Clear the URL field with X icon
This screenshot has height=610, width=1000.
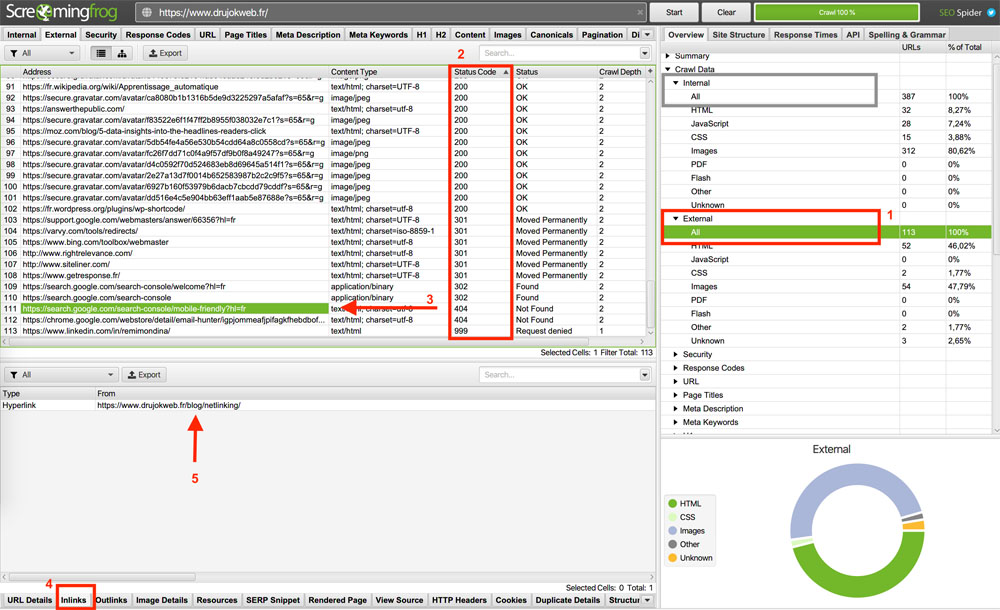640,12
